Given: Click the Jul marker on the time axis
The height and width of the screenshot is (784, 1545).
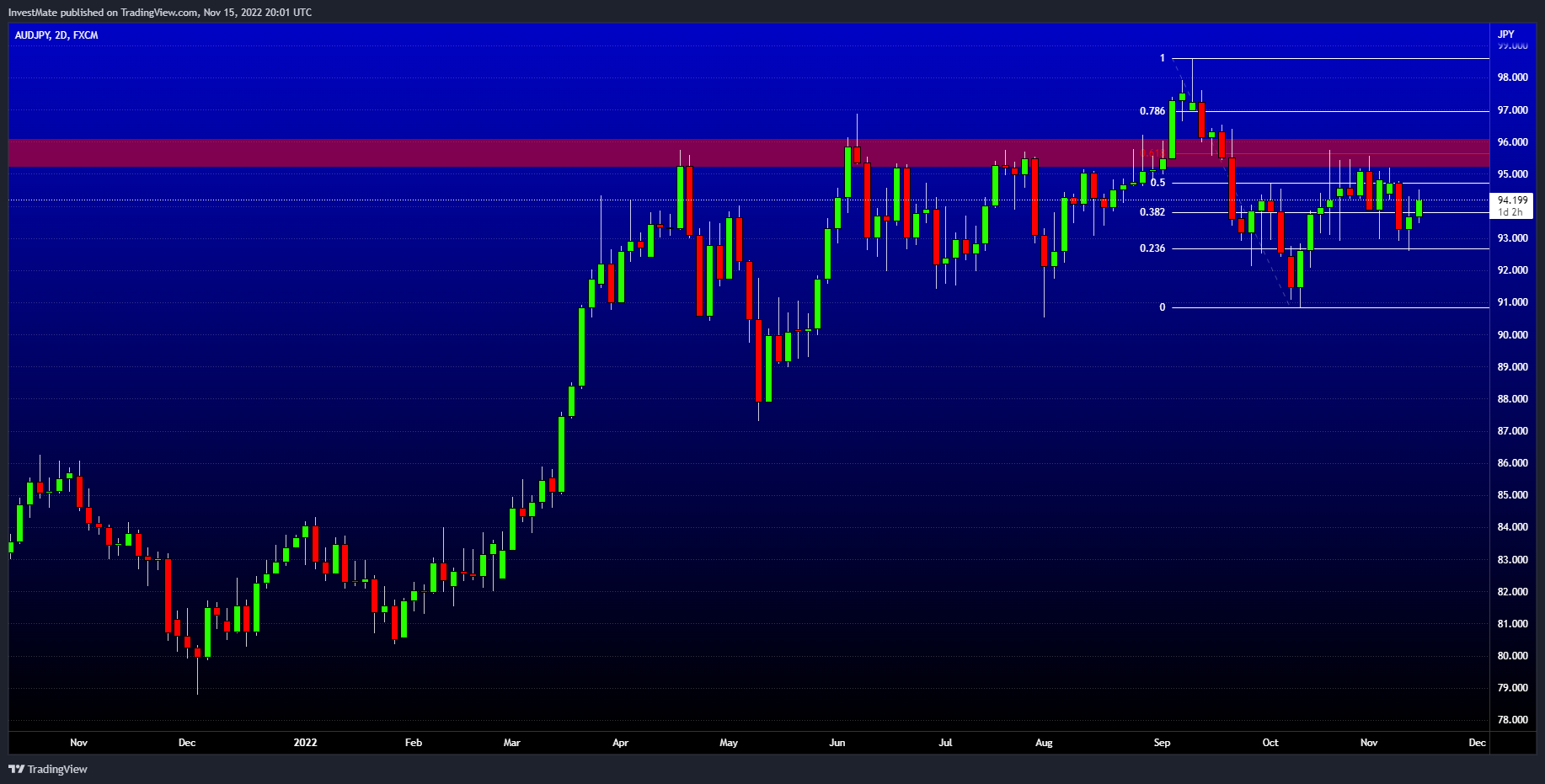Looking at the screenshot, I should point(945,743).
